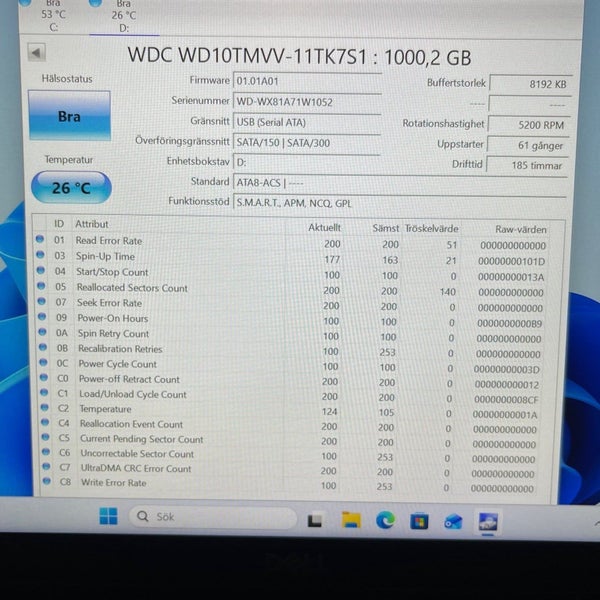Click the Serienummer field
600x600 pixels.
[307, 102]
